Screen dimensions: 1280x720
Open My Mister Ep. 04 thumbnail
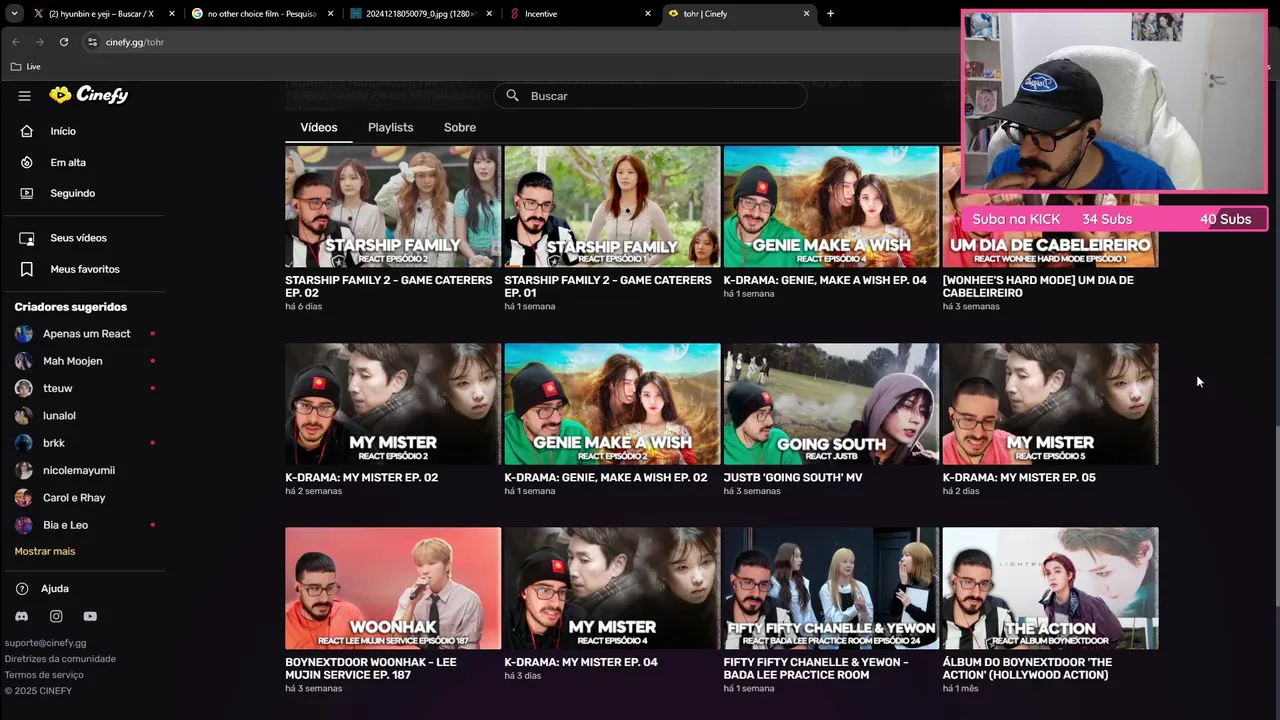click(x=612, y=589)
